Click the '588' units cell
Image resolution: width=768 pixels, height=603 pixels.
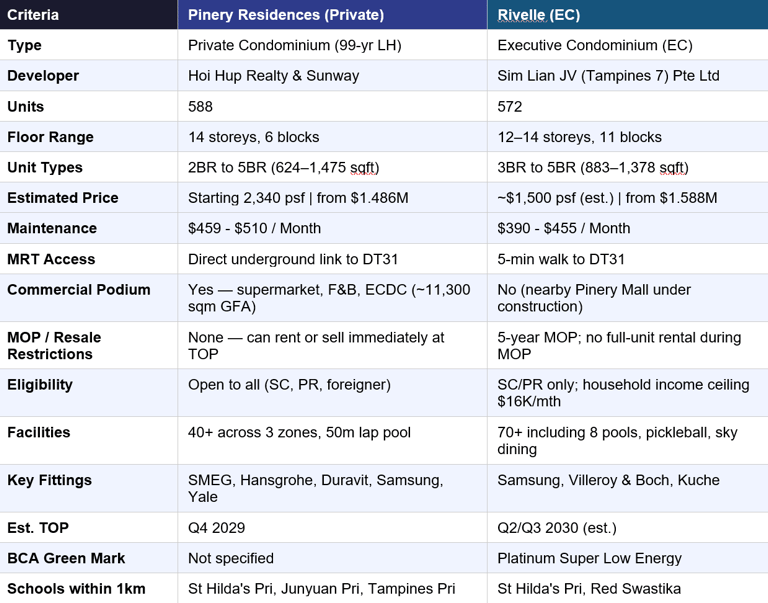333,106
